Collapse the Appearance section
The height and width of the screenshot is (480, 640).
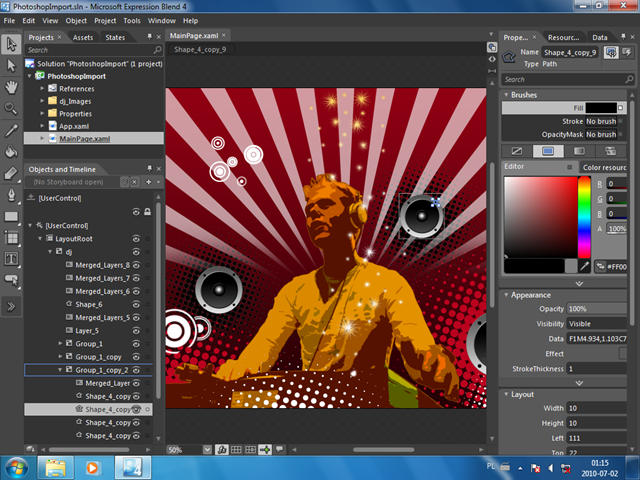(506, 295)
